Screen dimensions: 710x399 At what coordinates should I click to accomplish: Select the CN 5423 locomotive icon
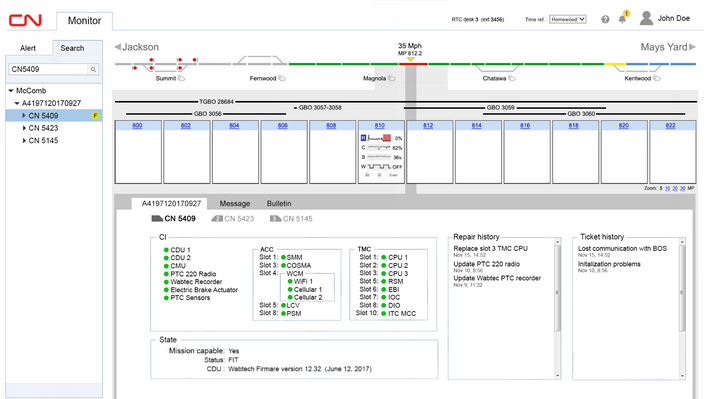(x=217, y=219)
